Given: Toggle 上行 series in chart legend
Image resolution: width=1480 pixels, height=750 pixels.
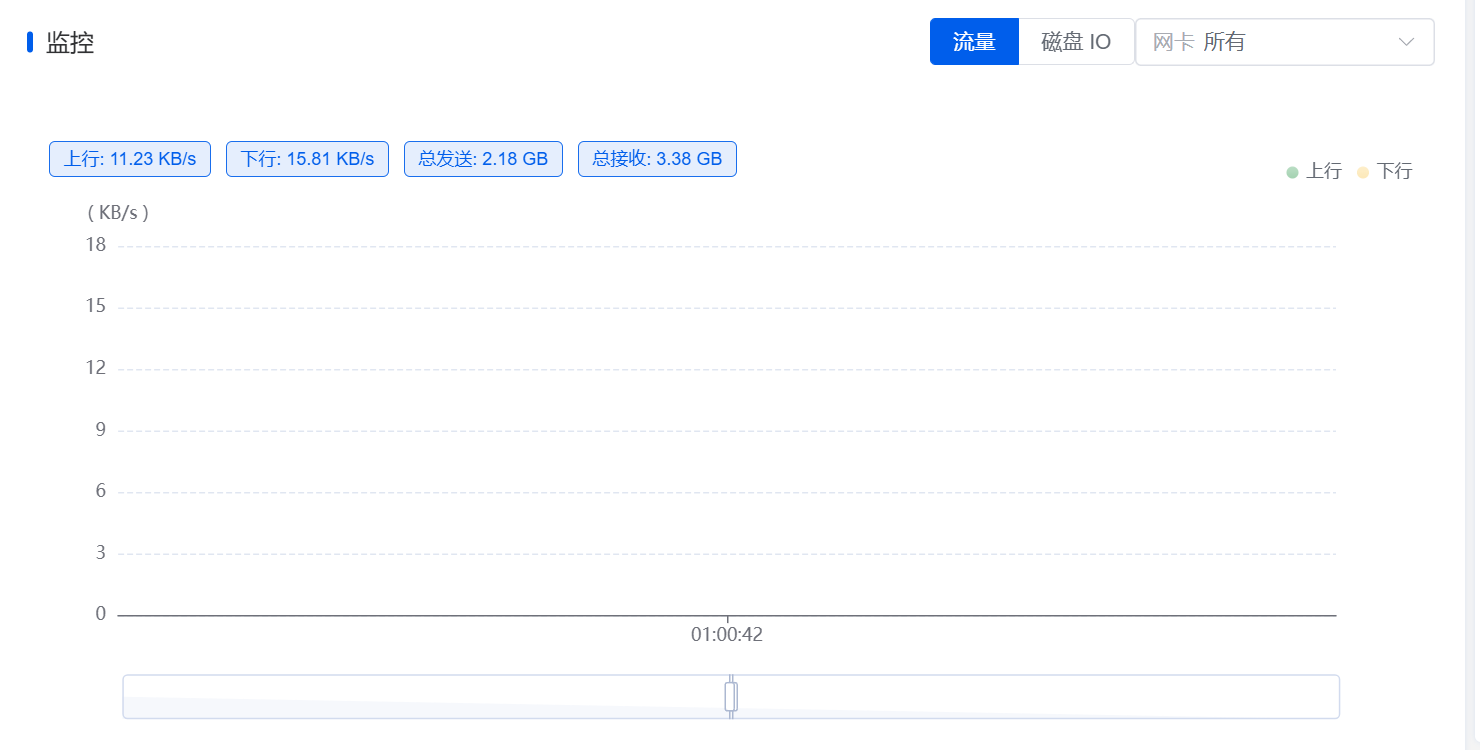Looking at the screenshot, I should pos(1314,171).
